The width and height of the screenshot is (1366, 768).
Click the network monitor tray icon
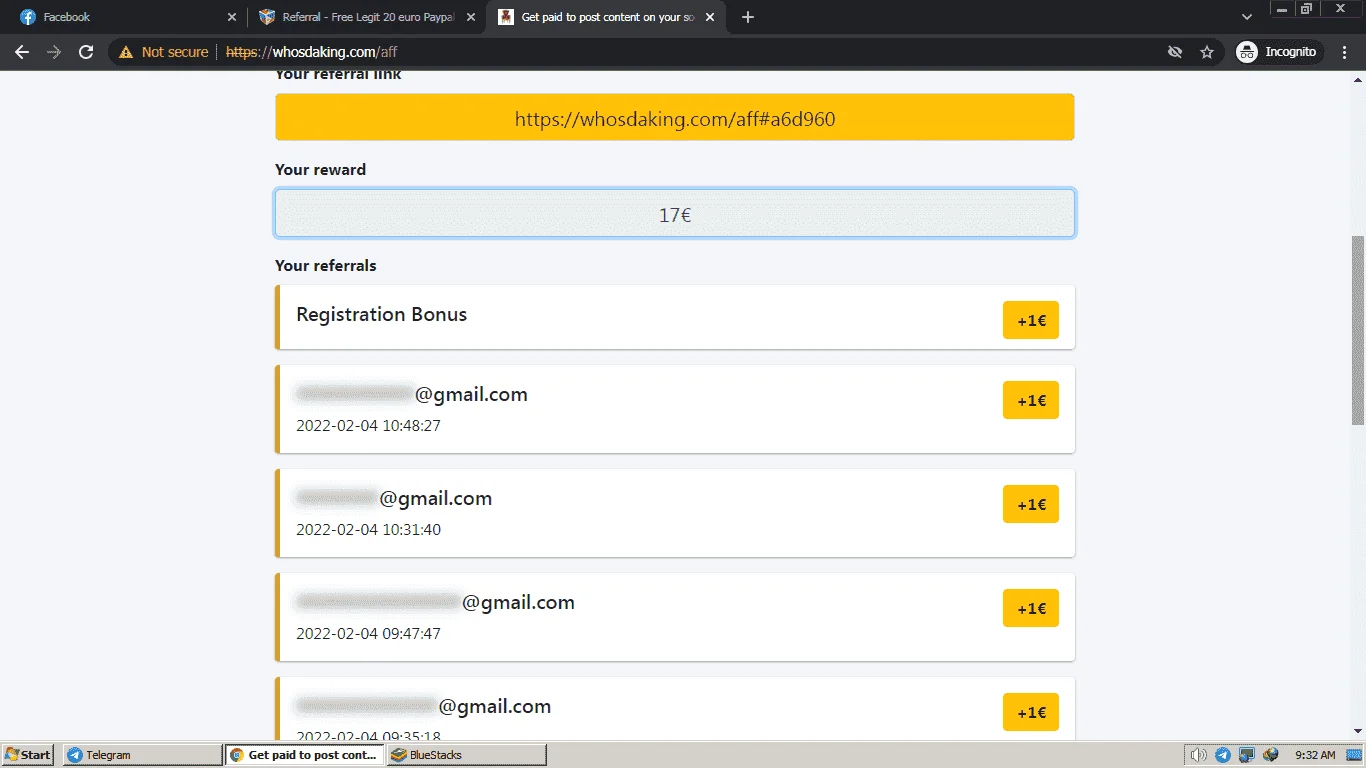[1247, 755]
